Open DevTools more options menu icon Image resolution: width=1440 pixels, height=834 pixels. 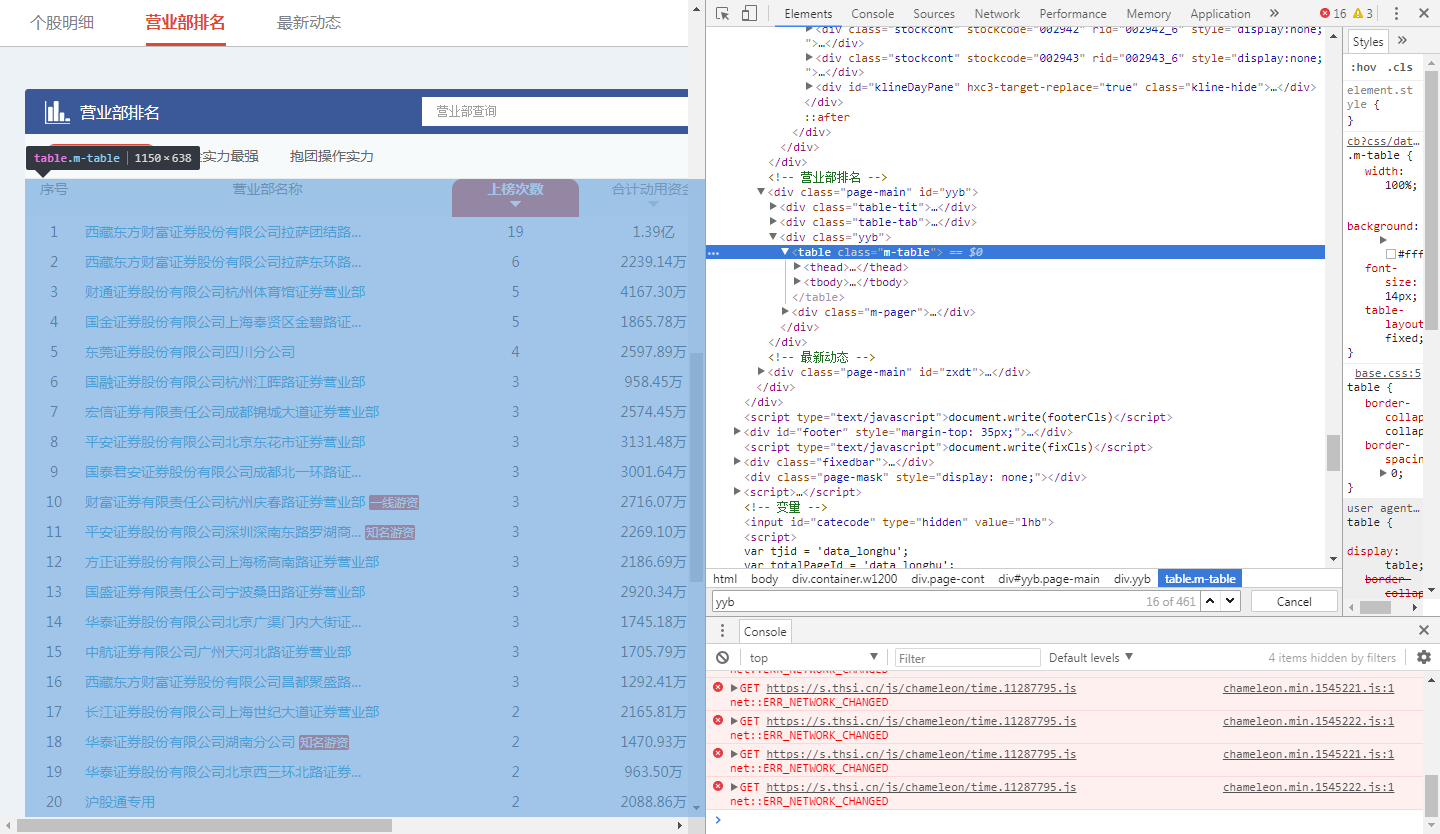tap(1395, 13)
